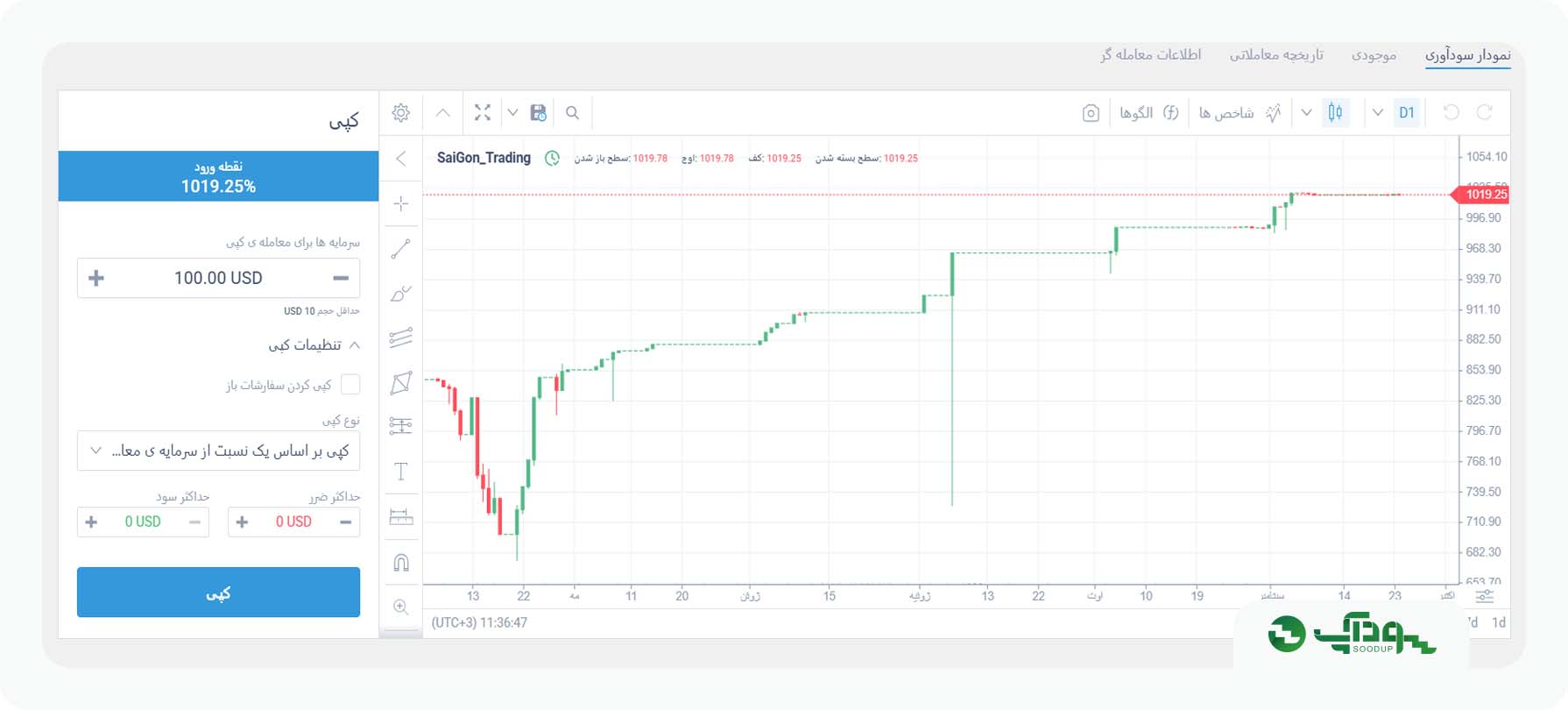Image resolution: width=1568 pixels, height=710 pixels.
Task: Click the 100.00 USD amount field
Action: 219,278
